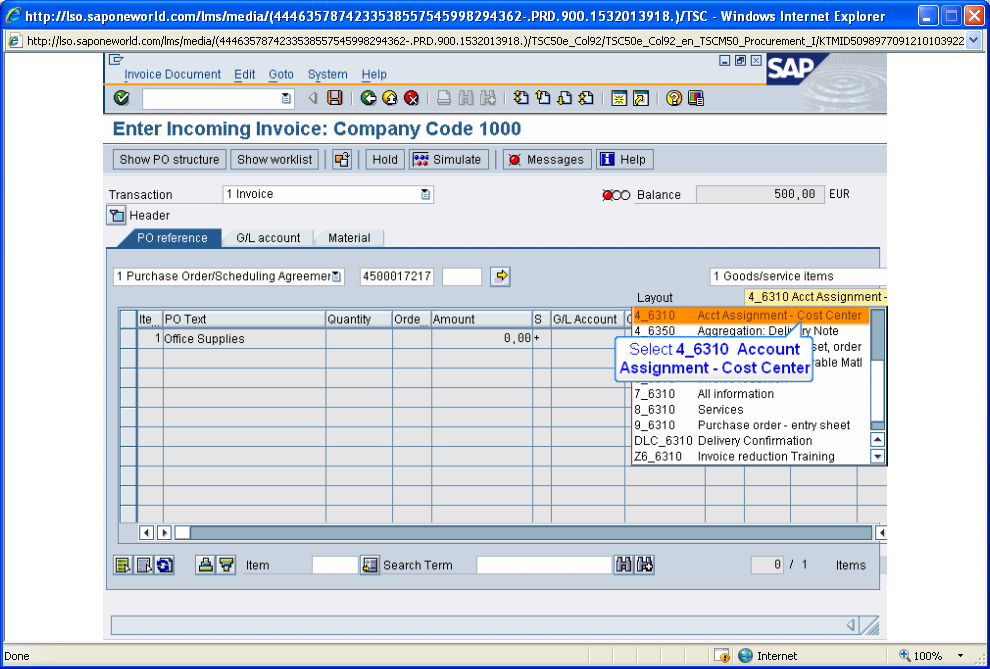Click the refresh icon below the table
Viewport: 990px width, 669px height.
(x=165, y=565)
